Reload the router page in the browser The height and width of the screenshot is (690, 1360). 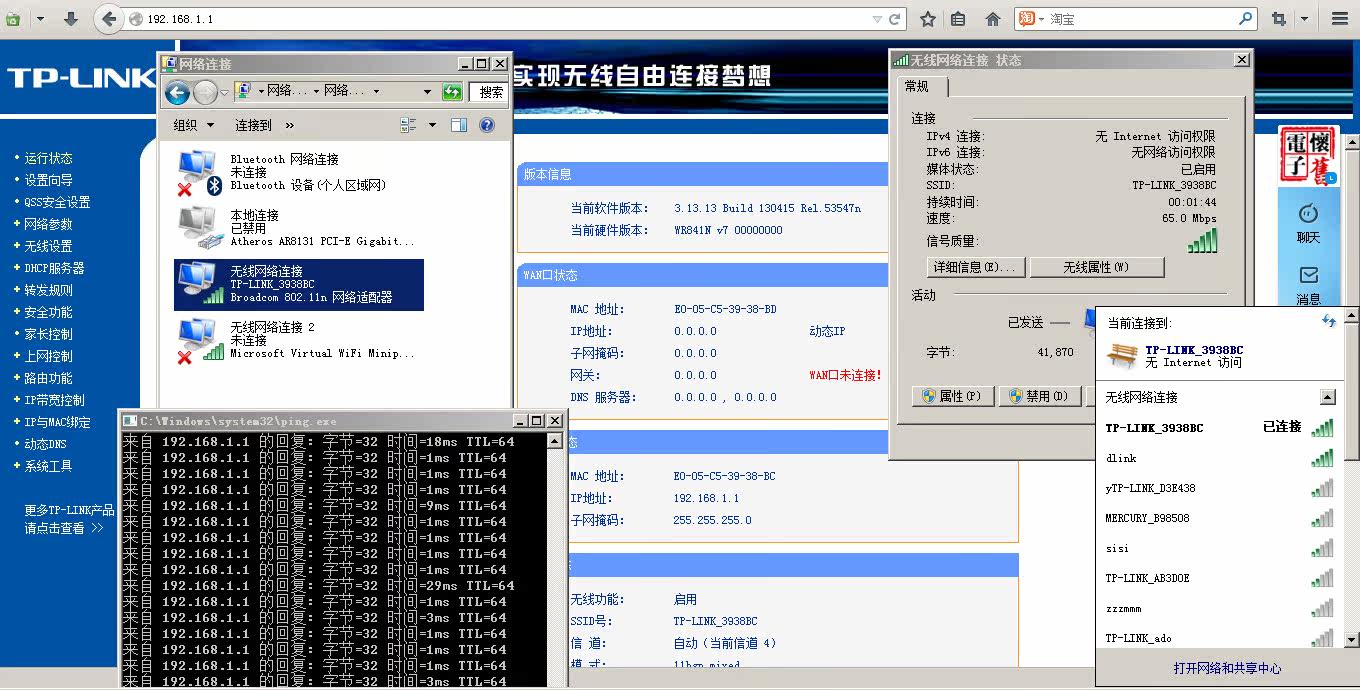pos(895,19)
